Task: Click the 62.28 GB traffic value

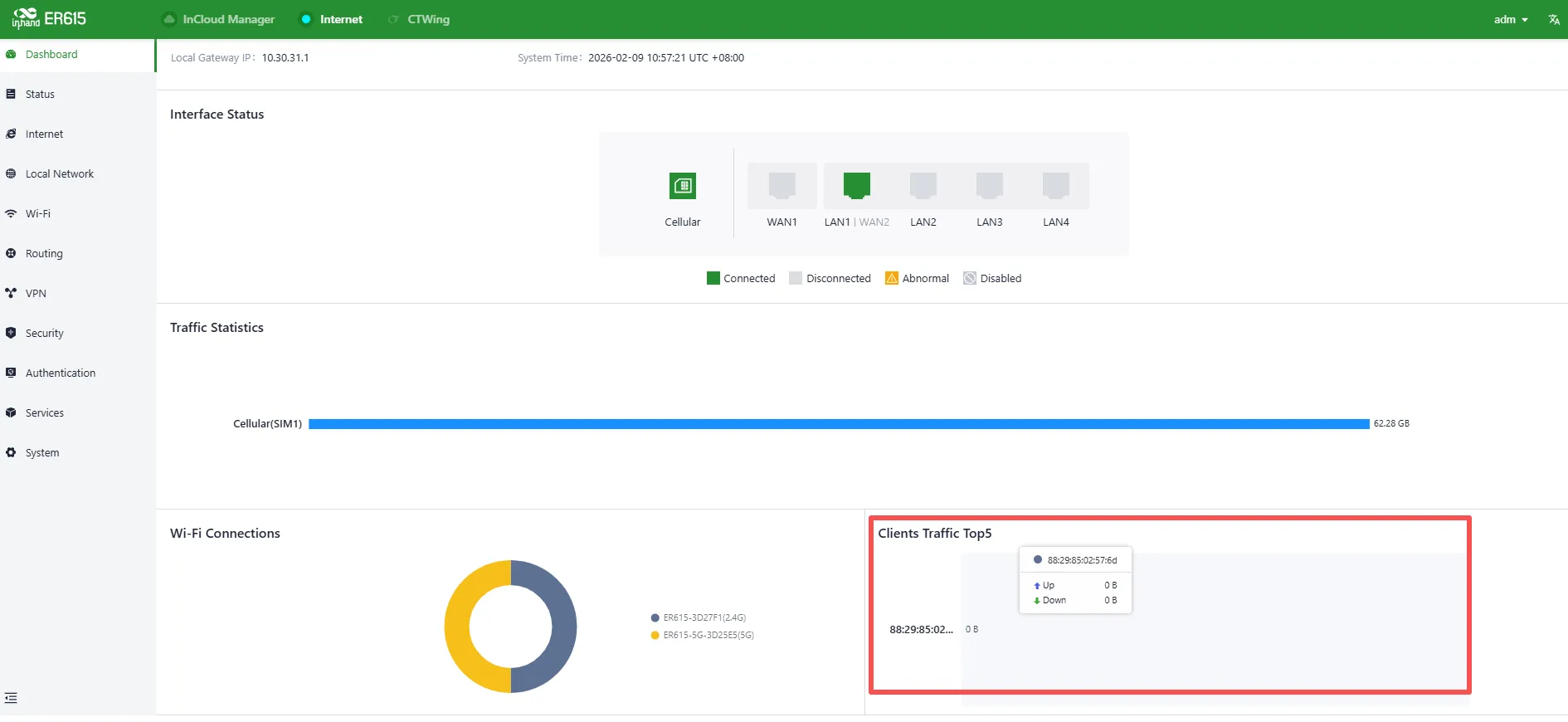Action: [x=1391, y=423]
